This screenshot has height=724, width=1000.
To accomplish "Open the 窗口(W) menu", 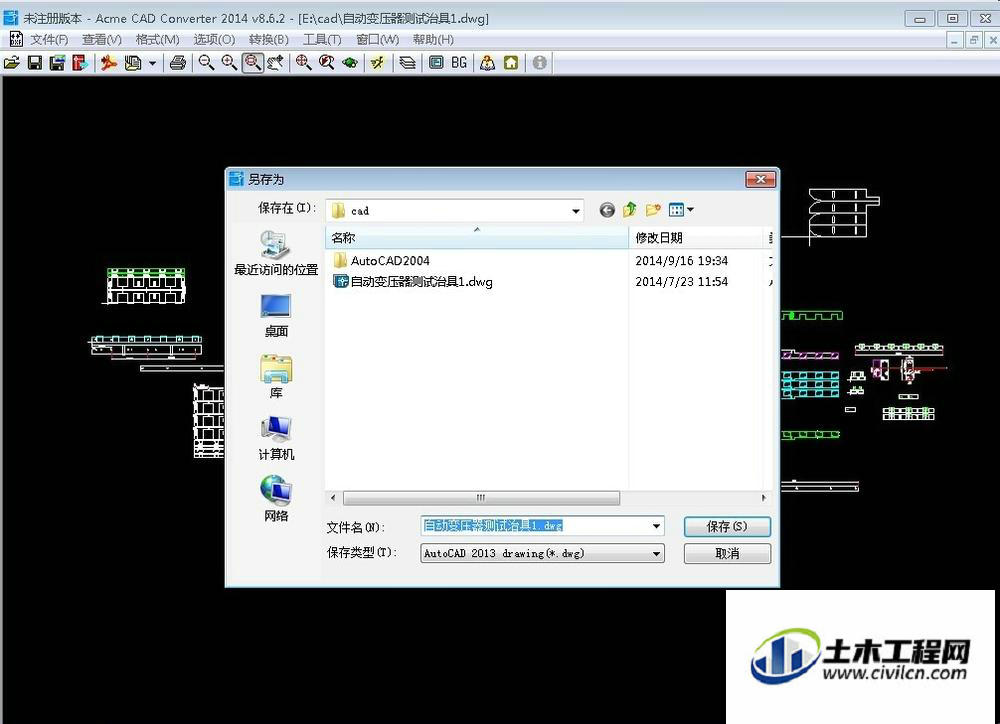I will pos(378,40).
